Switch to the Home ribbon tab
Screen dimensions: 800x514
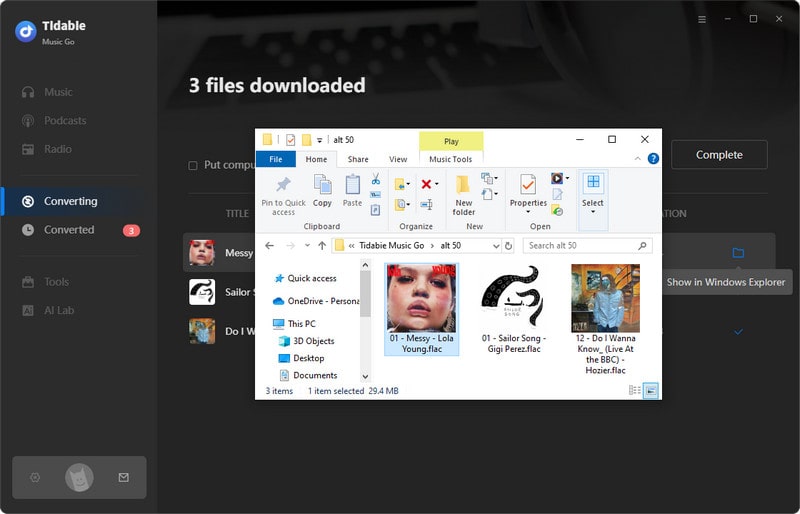pos(316,159)
